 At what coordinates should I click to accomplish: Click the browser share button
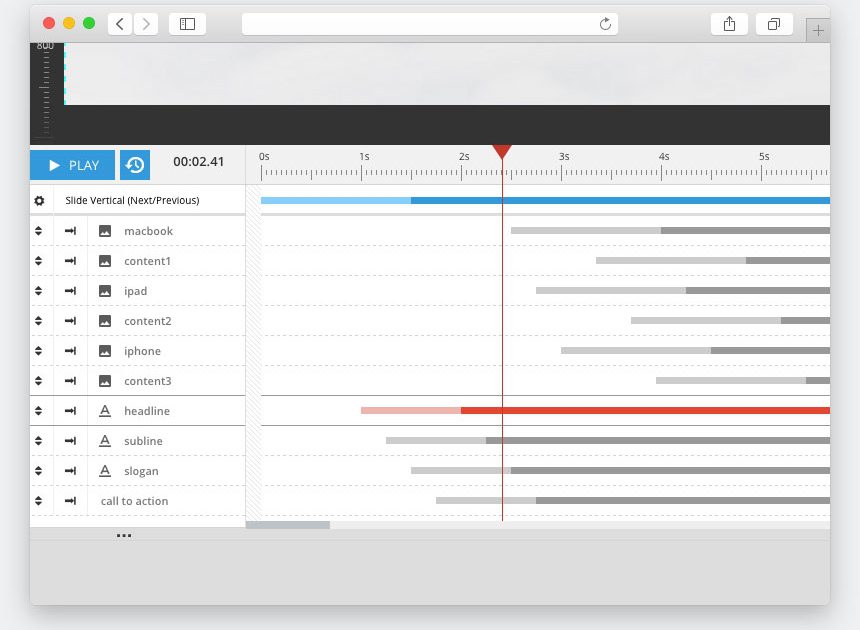pyautogui.click(x=729, y=24)
